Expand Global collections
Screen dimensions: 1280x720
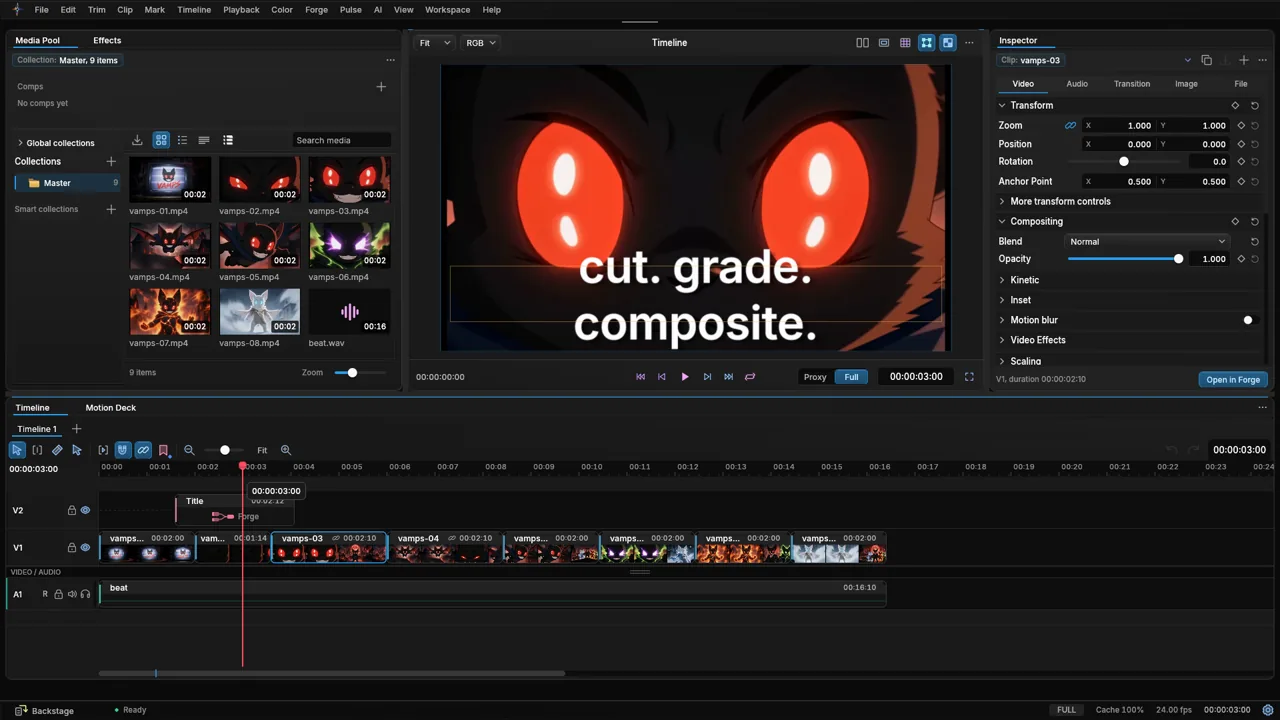click(x=55, y=143)
